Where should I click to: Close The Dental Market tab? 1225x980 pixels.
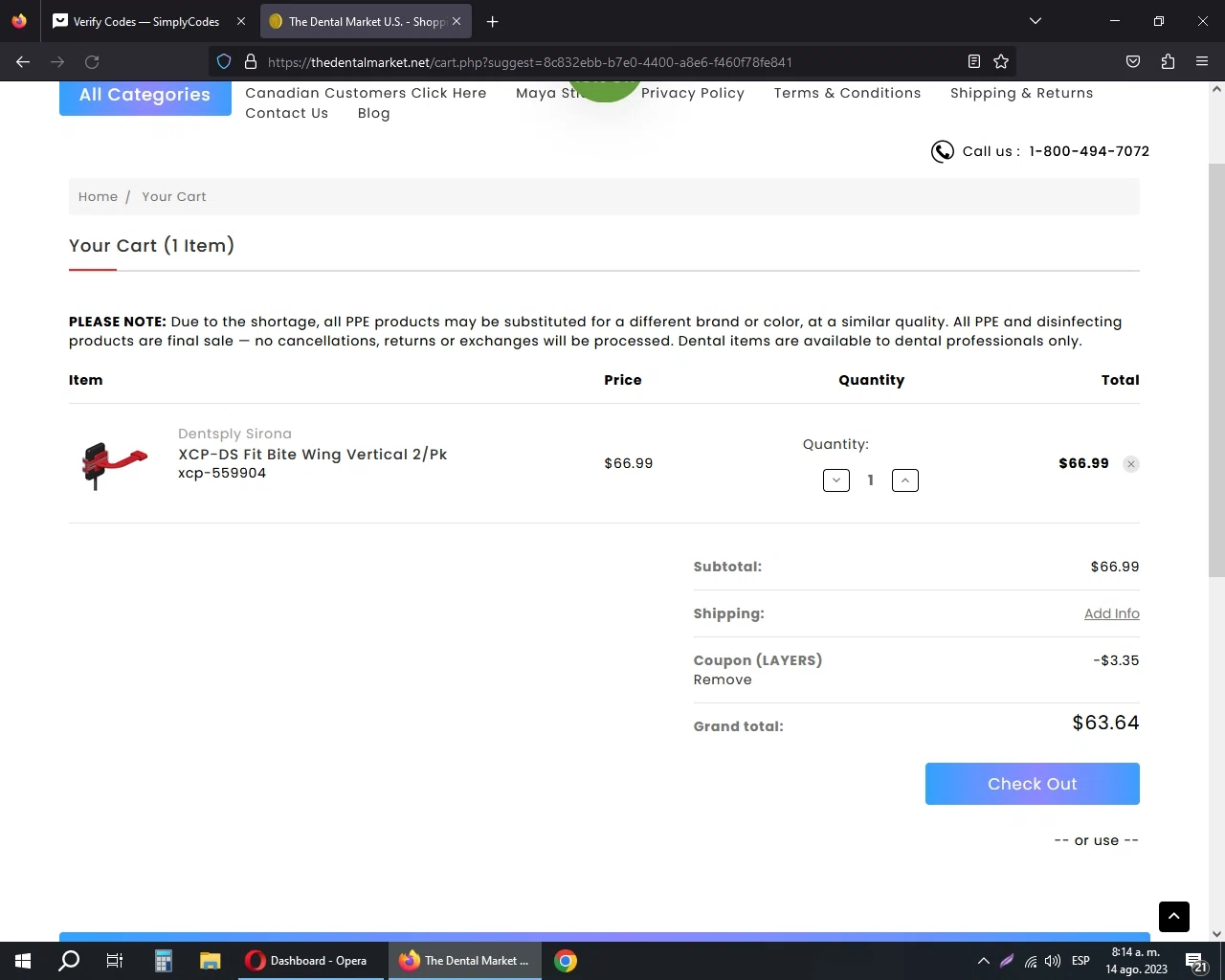457,21
